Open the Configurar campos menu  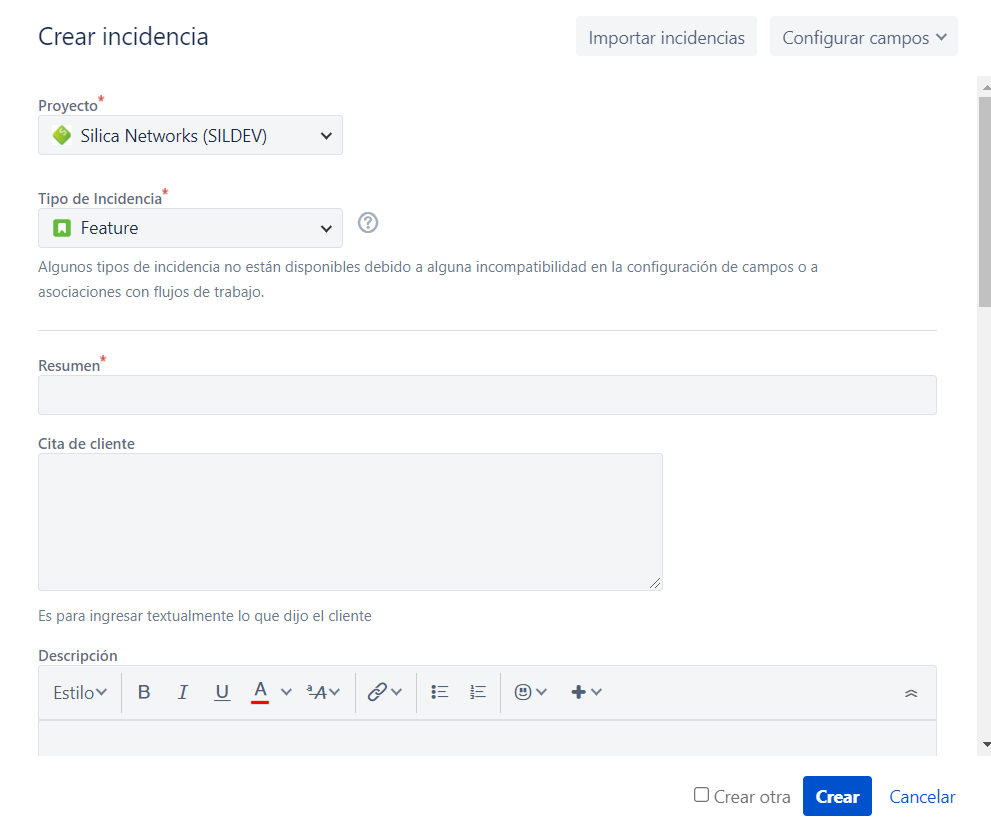[863, 38]
